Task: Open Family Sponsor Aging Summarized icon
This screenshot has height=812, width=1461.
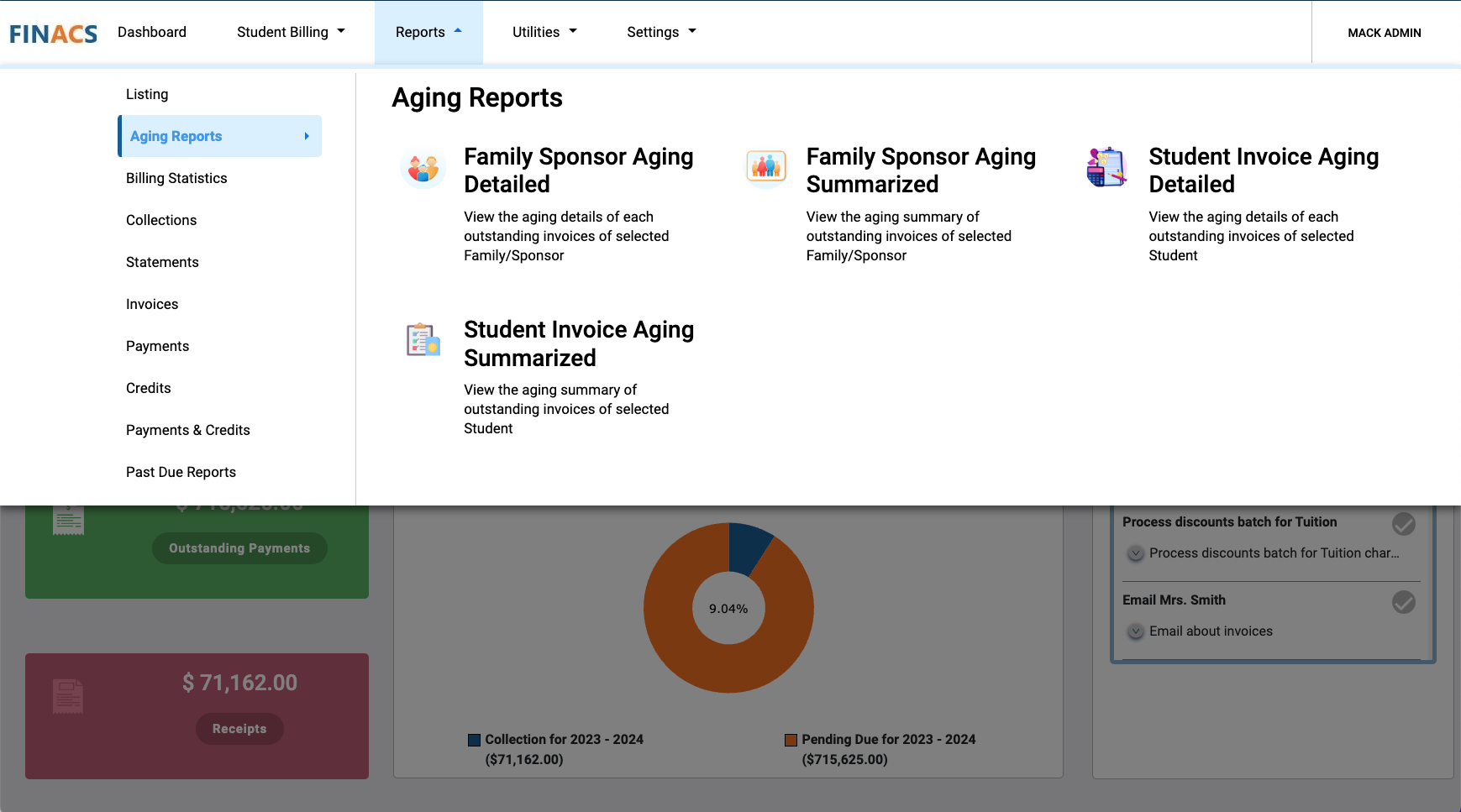Action: pos(766,167)
